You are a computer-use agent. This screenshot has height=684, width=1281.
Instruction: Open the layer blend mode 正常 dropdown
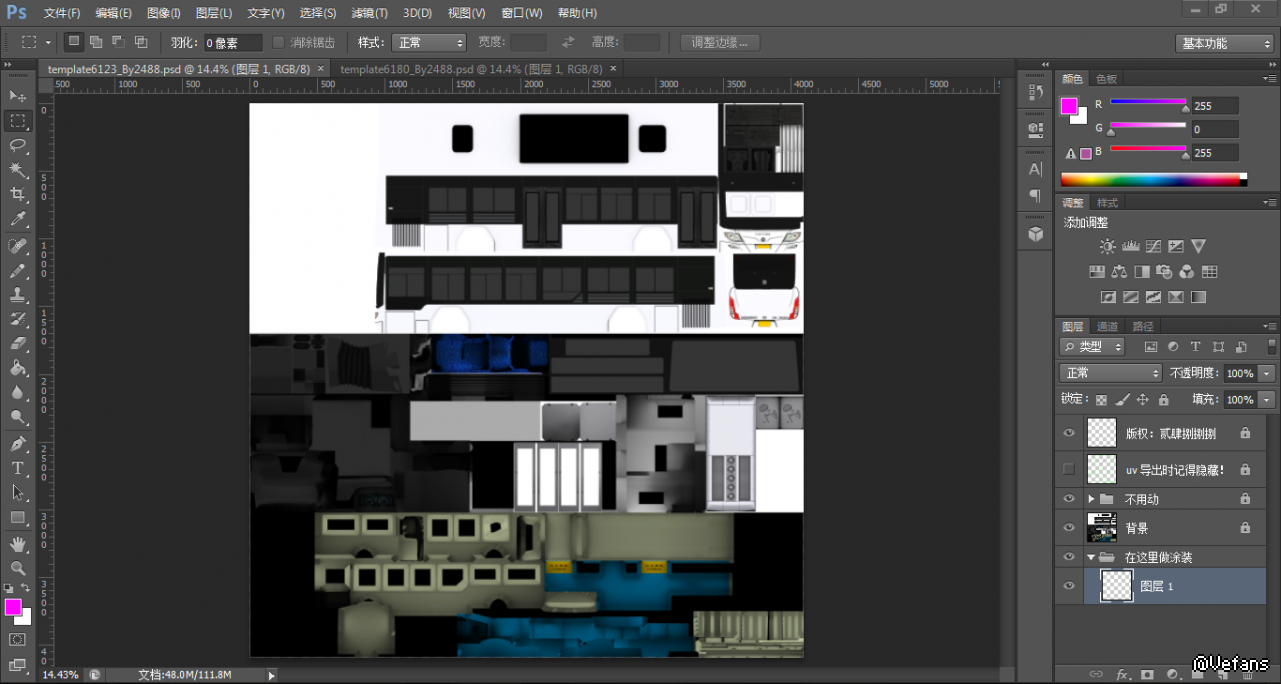tap(1110, 373)
